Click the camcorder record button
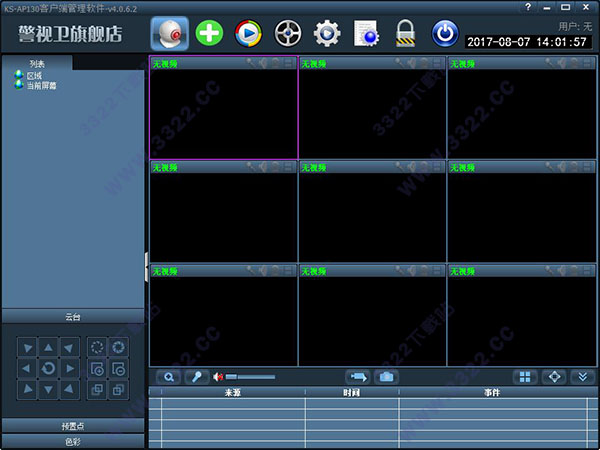The width and height of the screenshot is (600, 450). 358,377
